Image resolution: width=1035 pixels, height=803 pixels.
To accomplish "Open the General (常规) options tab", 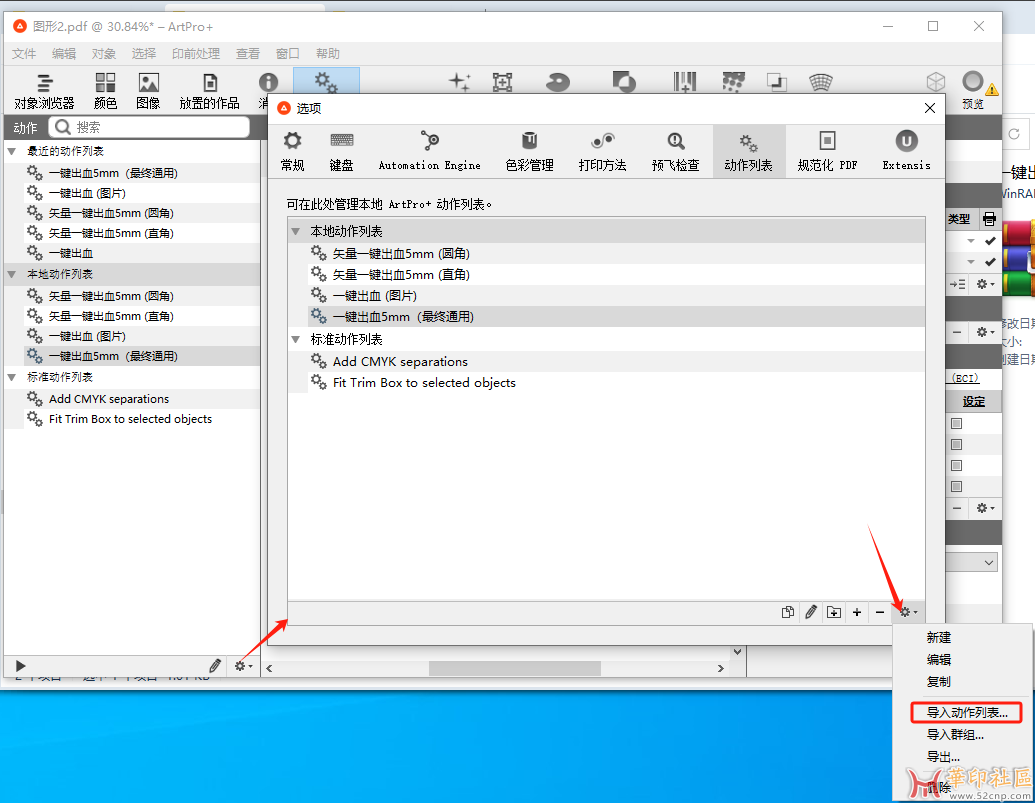I will [x=292, y=152].
